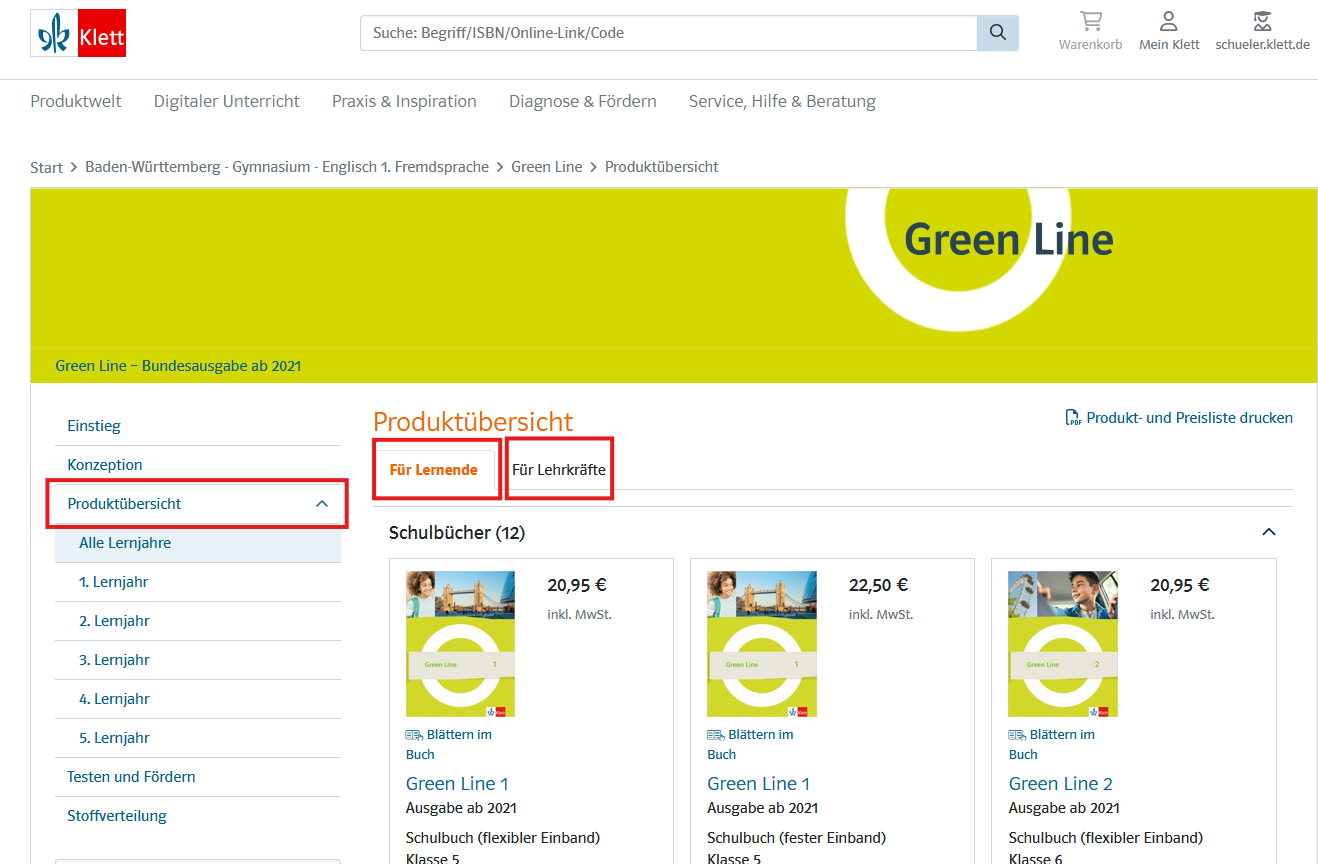Open Green Line 1 title, fester Einband

coord(759,784)
